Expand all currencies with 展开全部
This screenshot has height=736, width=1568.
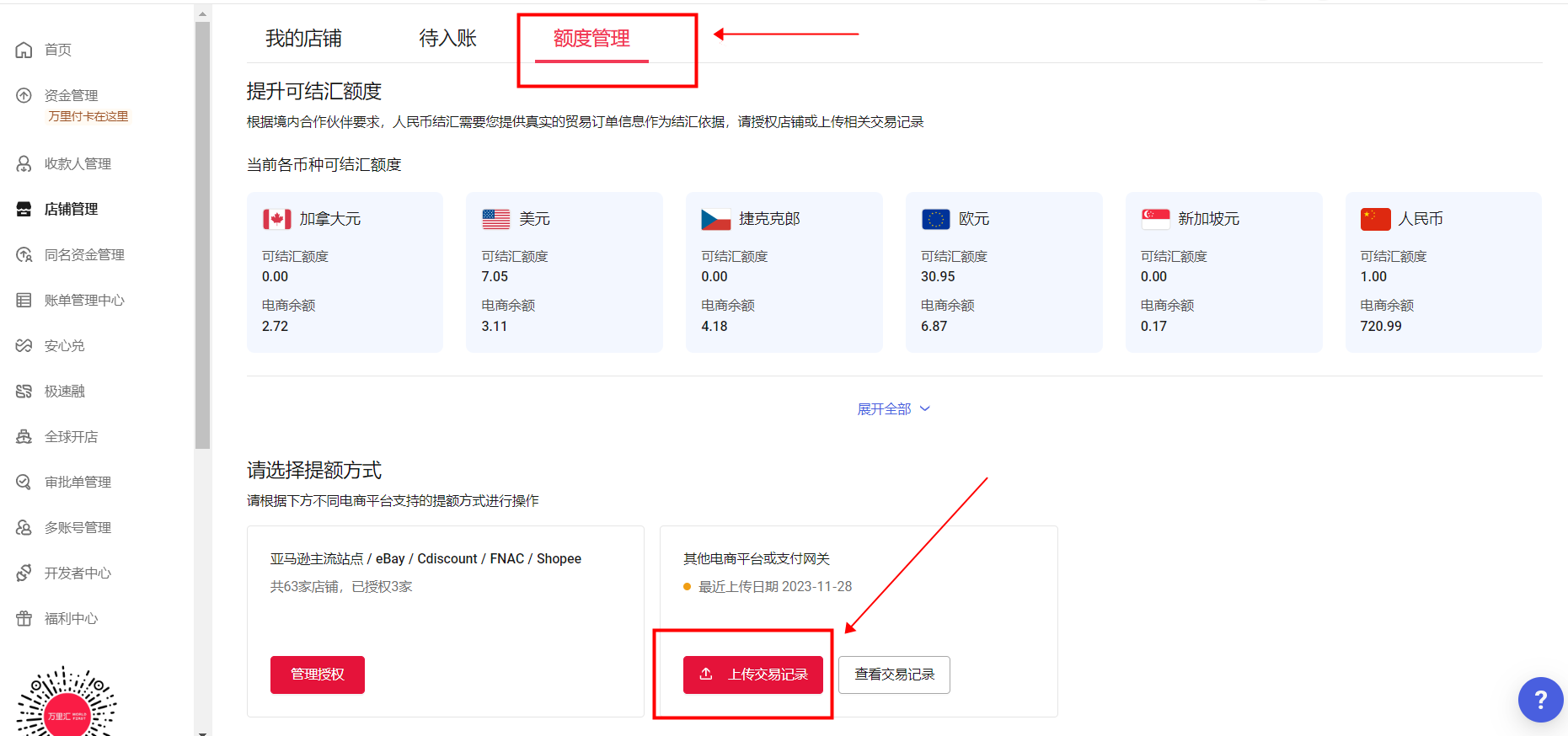pos(884,409)
